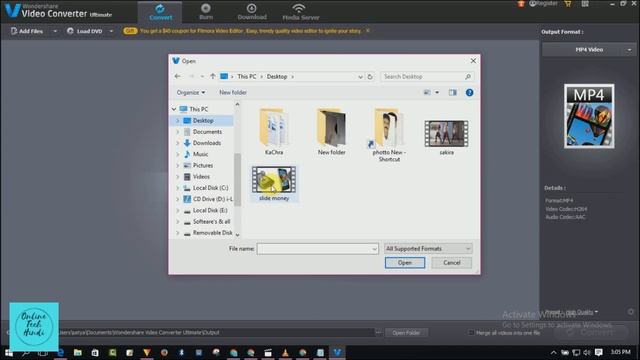Select the sakira video file
The image size is (640, 360).
(447, 137)
